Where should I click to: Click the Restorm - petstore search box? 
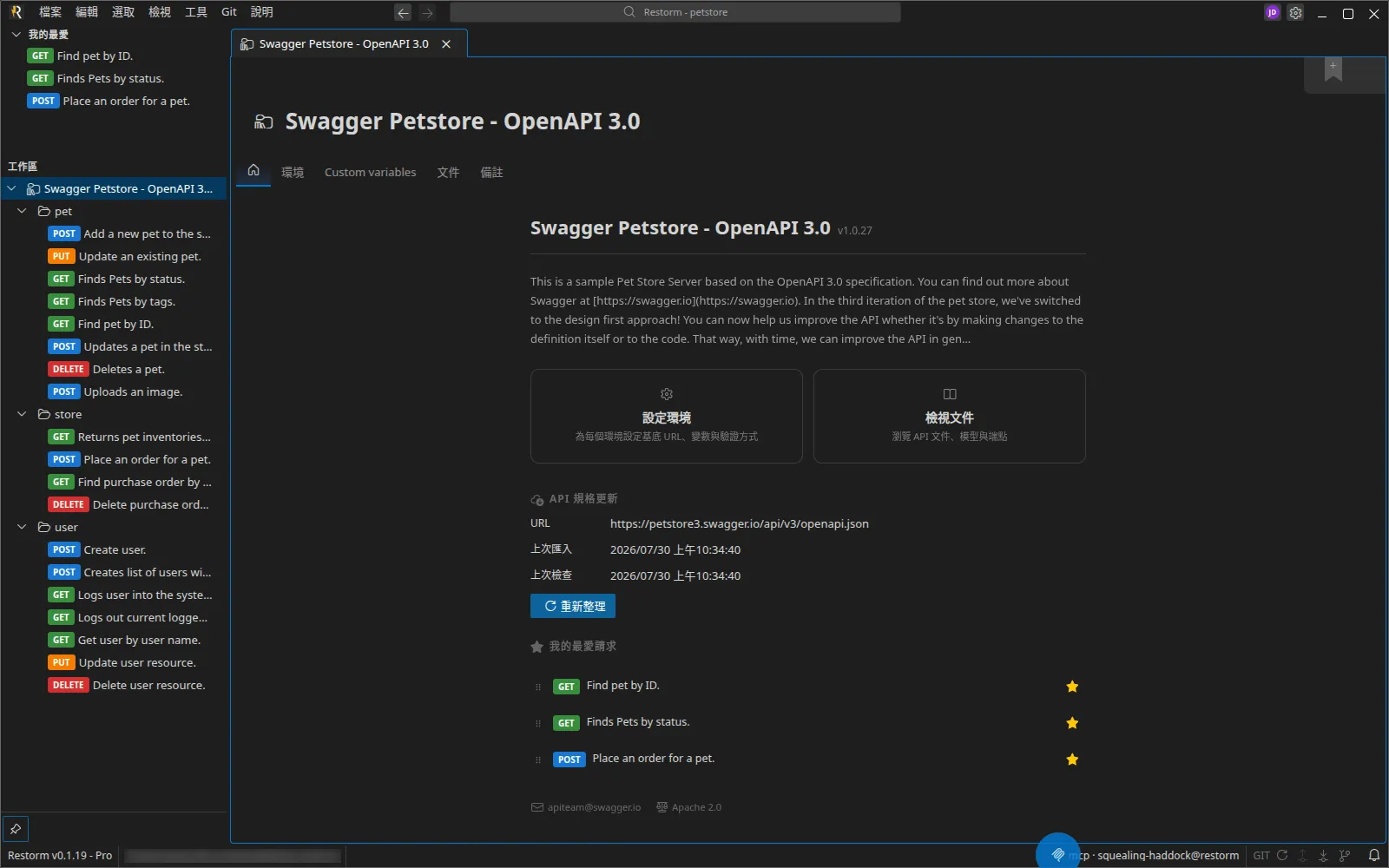pyautogui.click(x=675, y=12)
